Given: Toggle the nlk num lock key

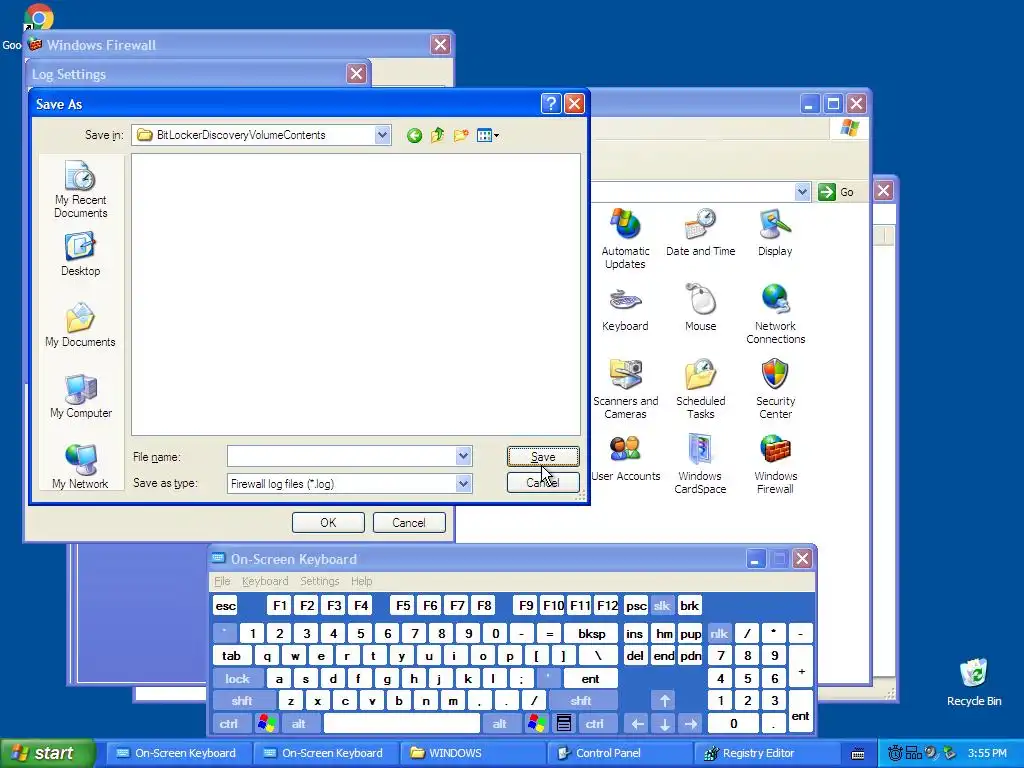Looking at the screenshot, I should pos(718,633).
